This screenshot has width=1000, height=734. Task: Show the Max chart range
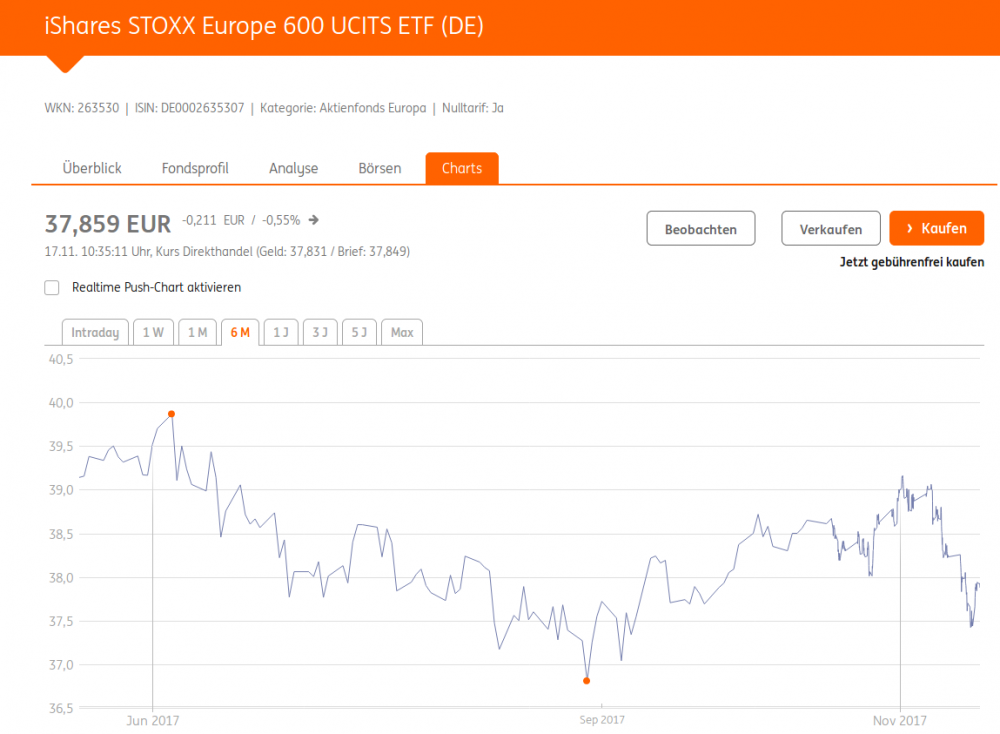(x=402, y=332)
